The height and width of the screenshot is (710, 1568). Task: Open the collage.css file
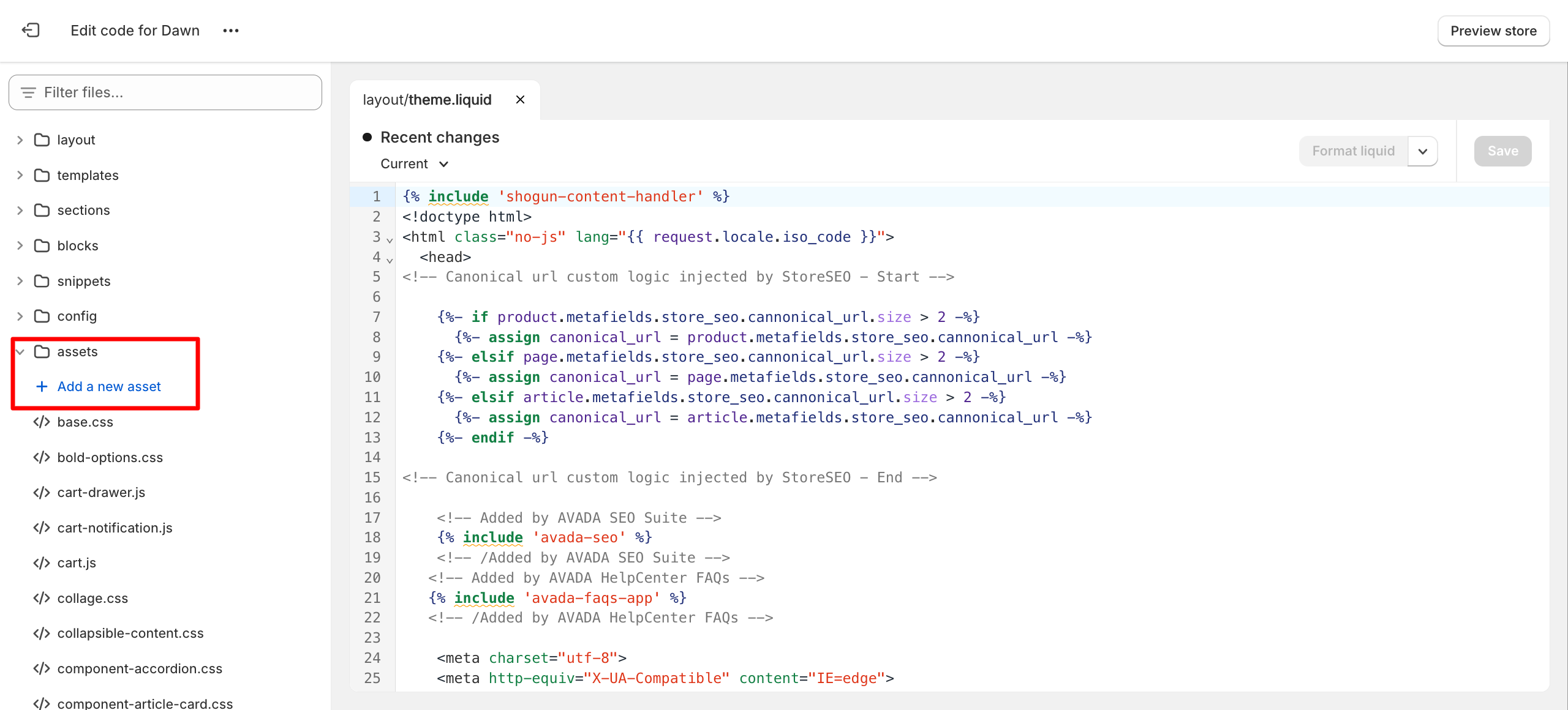(x=92, y=598)
